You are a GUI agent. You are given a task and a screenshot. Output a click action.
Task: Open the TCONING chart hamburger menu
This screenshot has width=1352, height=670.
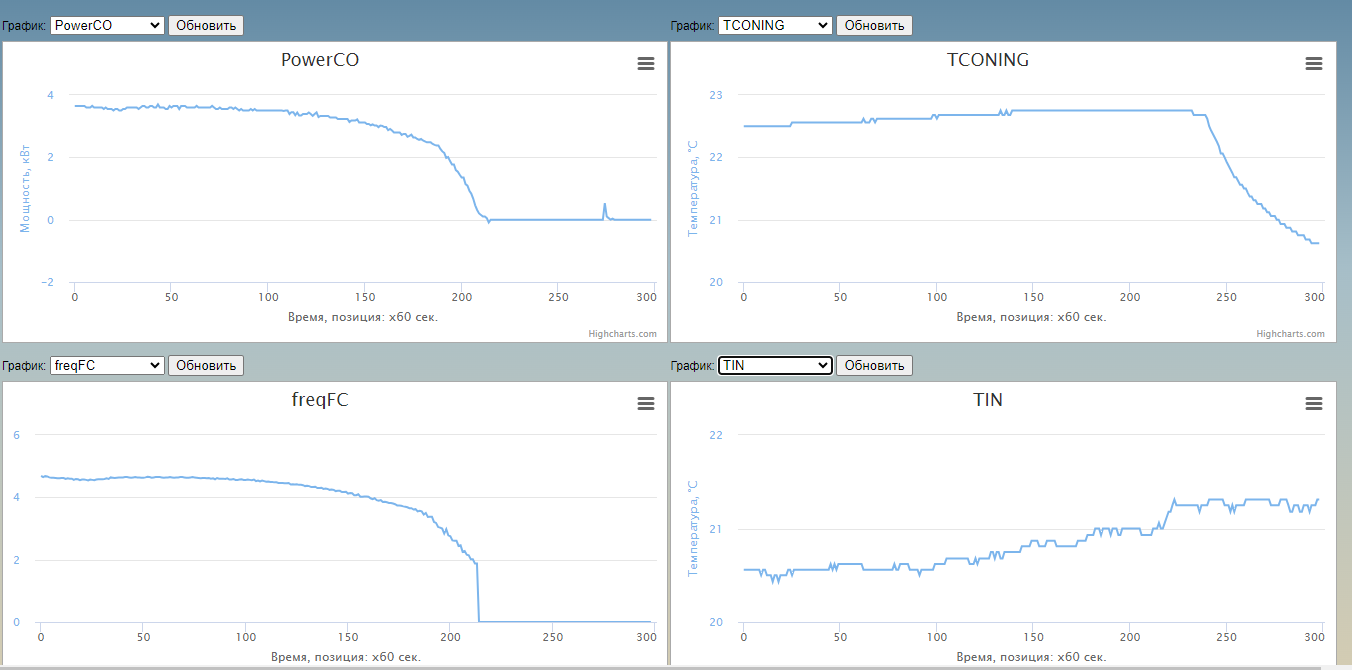(1314, 63)
